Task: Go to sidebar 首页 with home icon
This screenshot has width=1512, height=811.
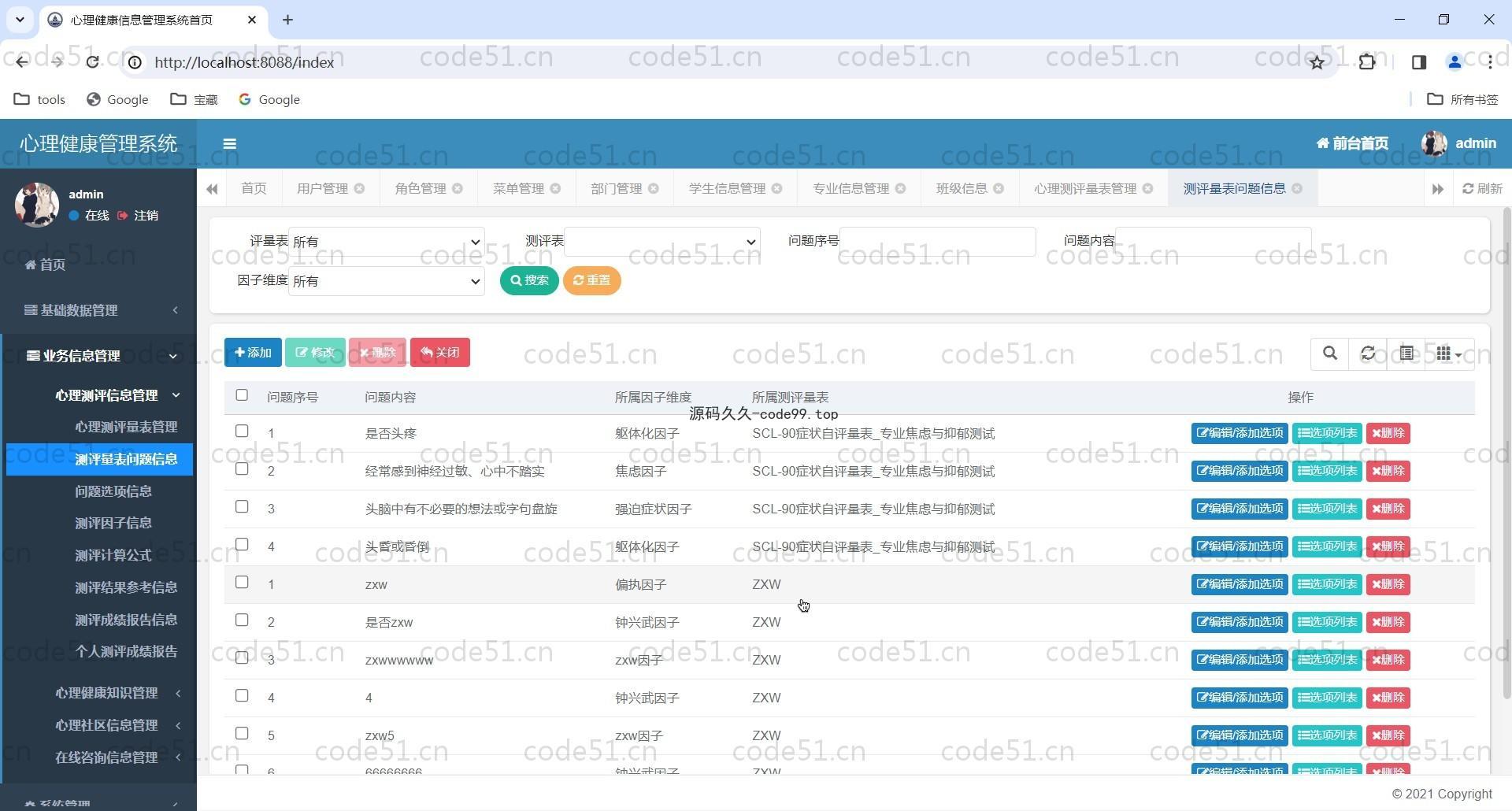Action: [x=45, y=265]
